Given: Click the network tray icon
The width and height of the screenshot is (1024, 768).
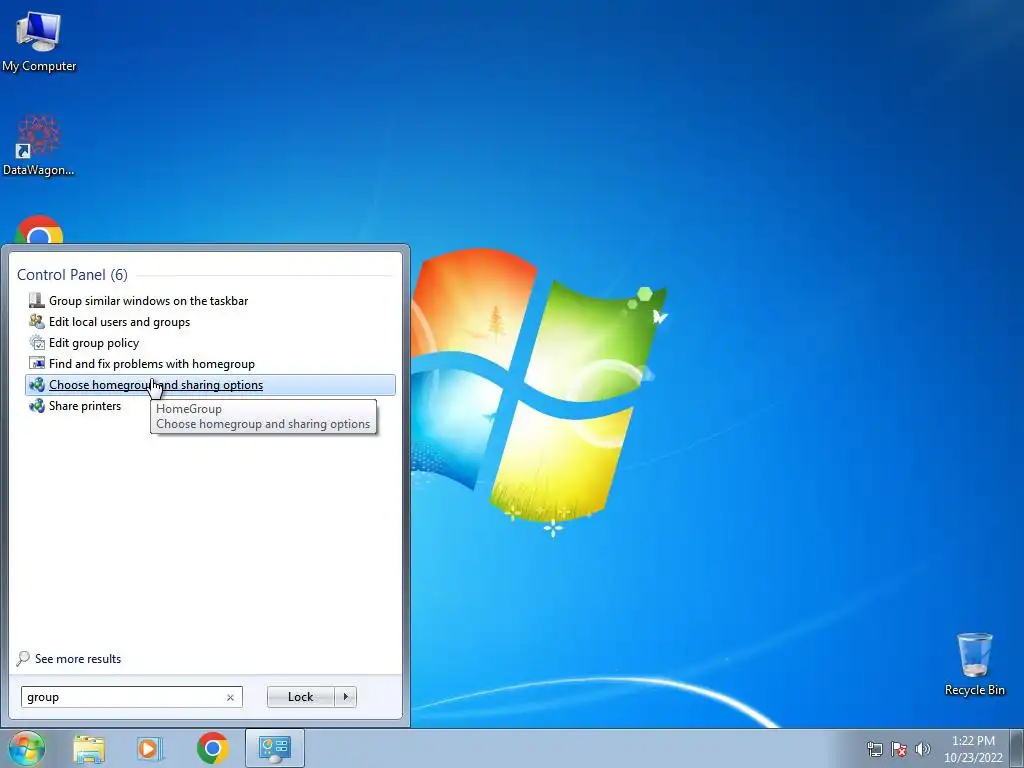Looking at the screenshot, I should point(874,749).
